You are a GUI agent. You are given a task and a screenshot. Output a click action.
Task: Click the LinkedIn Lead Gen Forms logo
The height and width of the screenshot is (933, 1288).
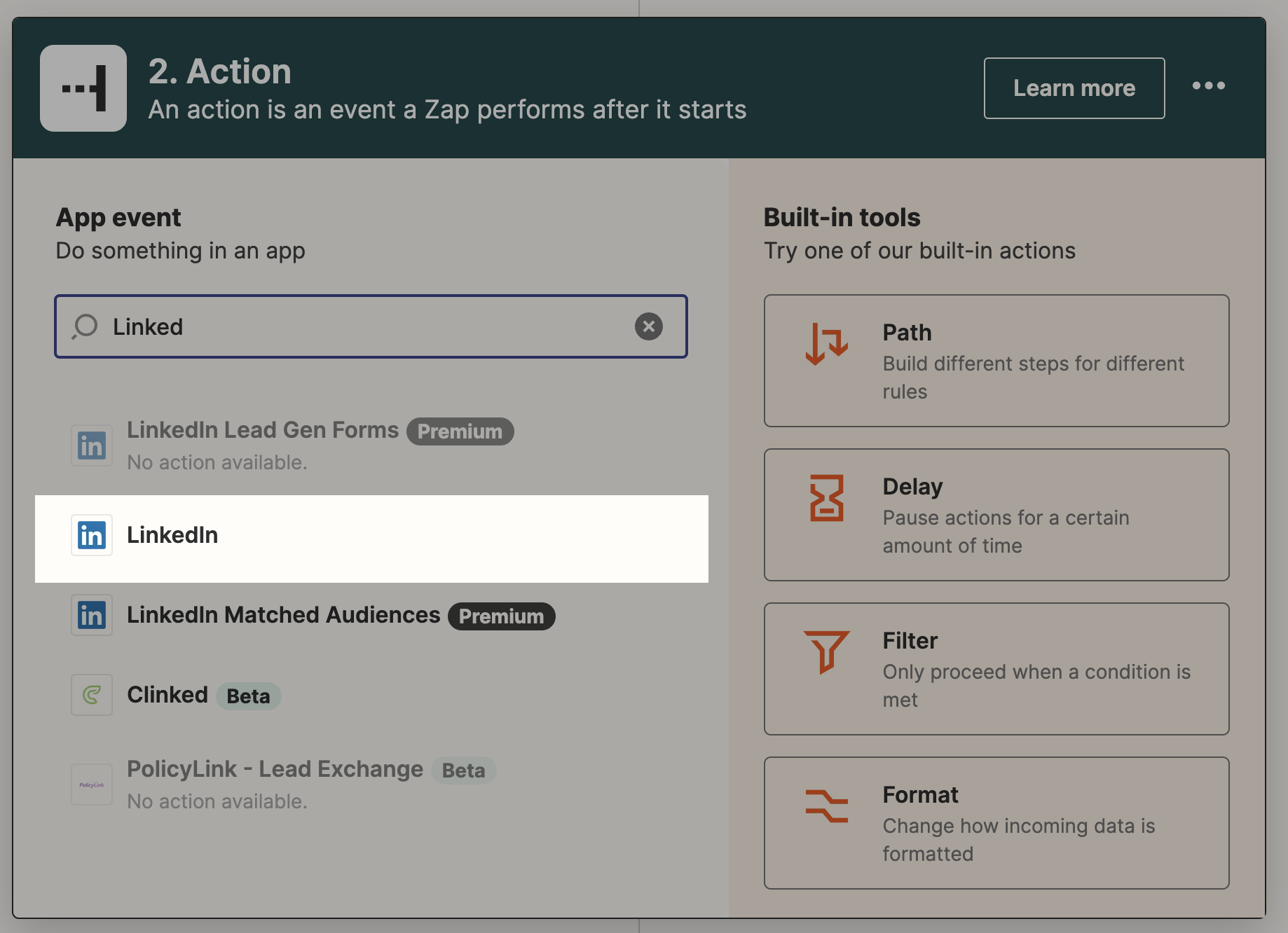click(92, 445)
